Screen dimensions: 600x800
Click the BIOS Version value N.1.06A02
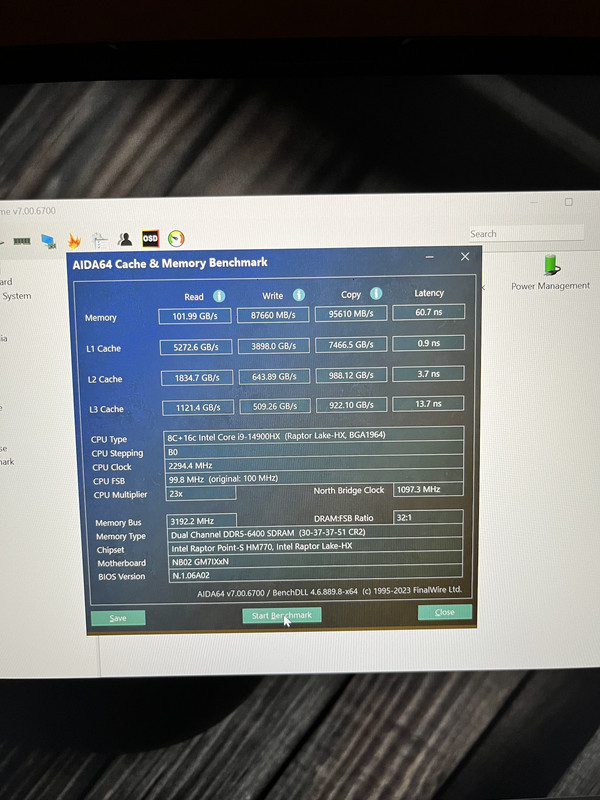click(x=315, y=574)
